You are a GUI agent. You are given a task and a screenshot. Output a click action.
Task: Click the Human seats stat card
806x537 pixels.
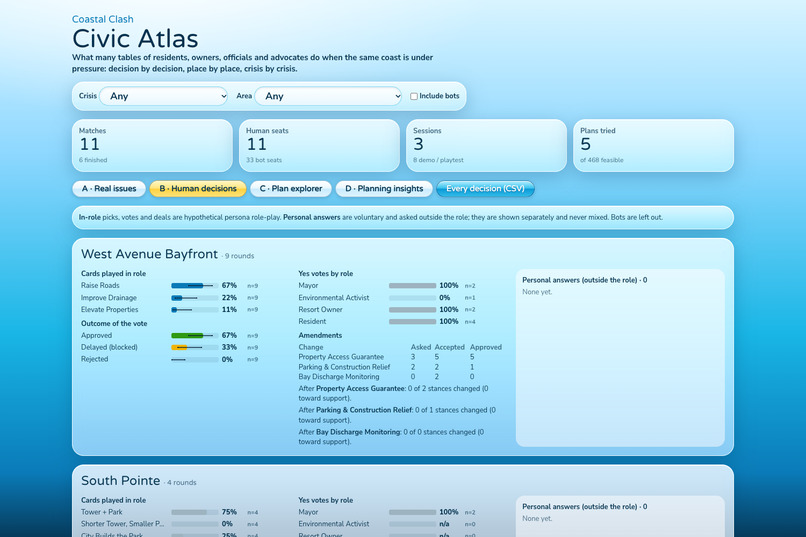319,145
